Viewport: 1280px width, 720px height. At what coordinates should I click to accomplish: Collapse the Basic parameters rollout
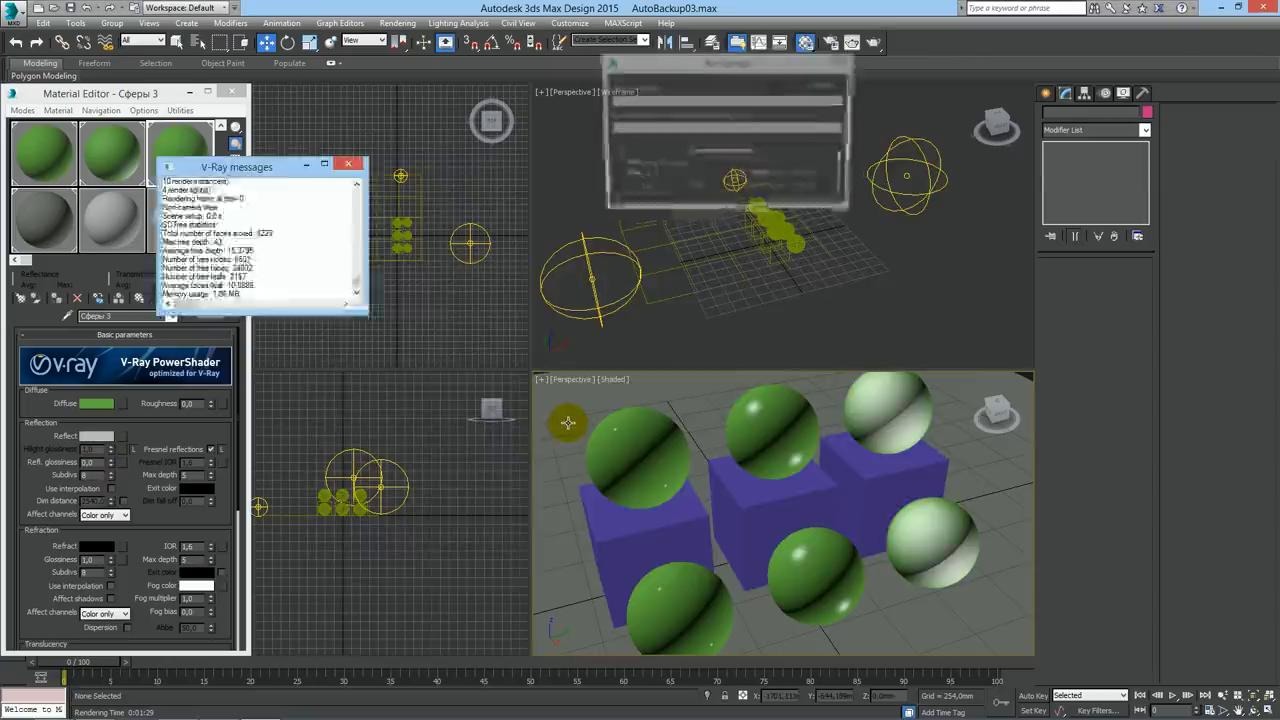tap(125, 335)
